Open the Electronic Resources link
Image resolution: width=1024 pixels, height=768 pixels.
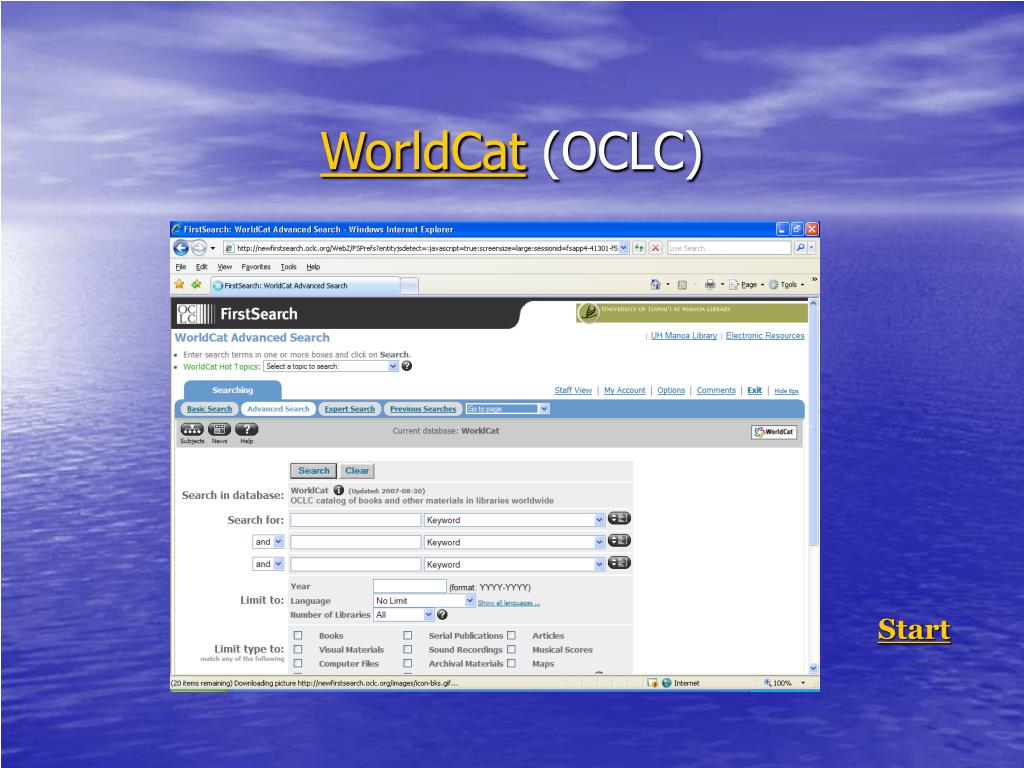click(765, 336)
